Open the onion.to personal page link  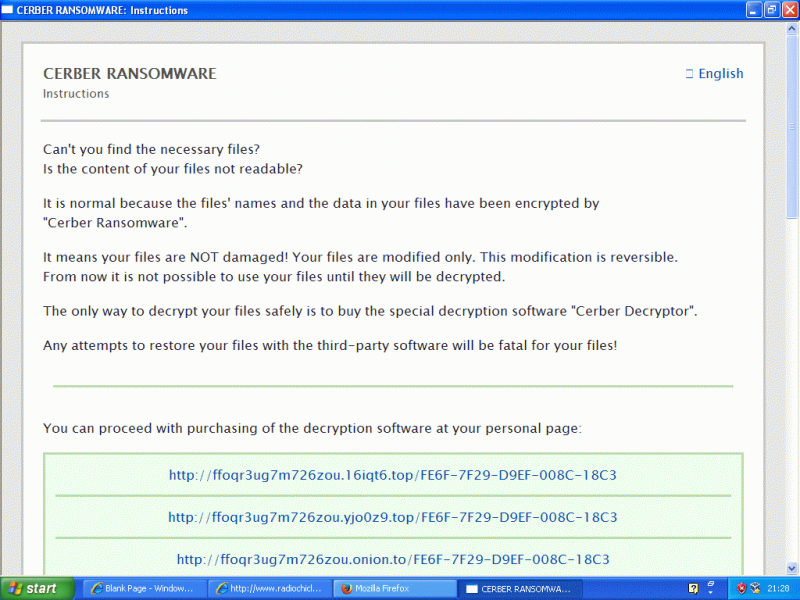393,560
